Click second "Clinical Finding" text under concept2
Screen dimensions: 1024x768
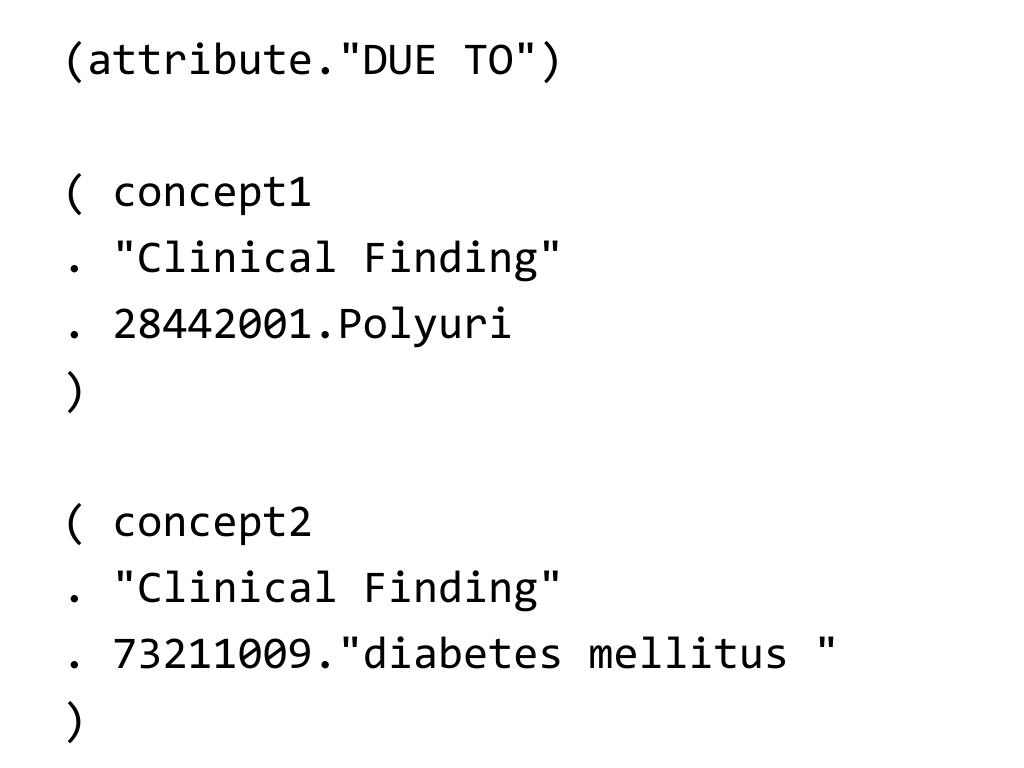[x=337, y=587]
